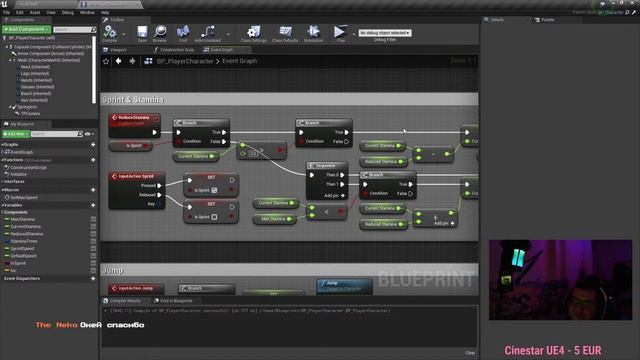Select TPCamera in the components tree
This screenshot has width=640, height=360.
point(30,113)
